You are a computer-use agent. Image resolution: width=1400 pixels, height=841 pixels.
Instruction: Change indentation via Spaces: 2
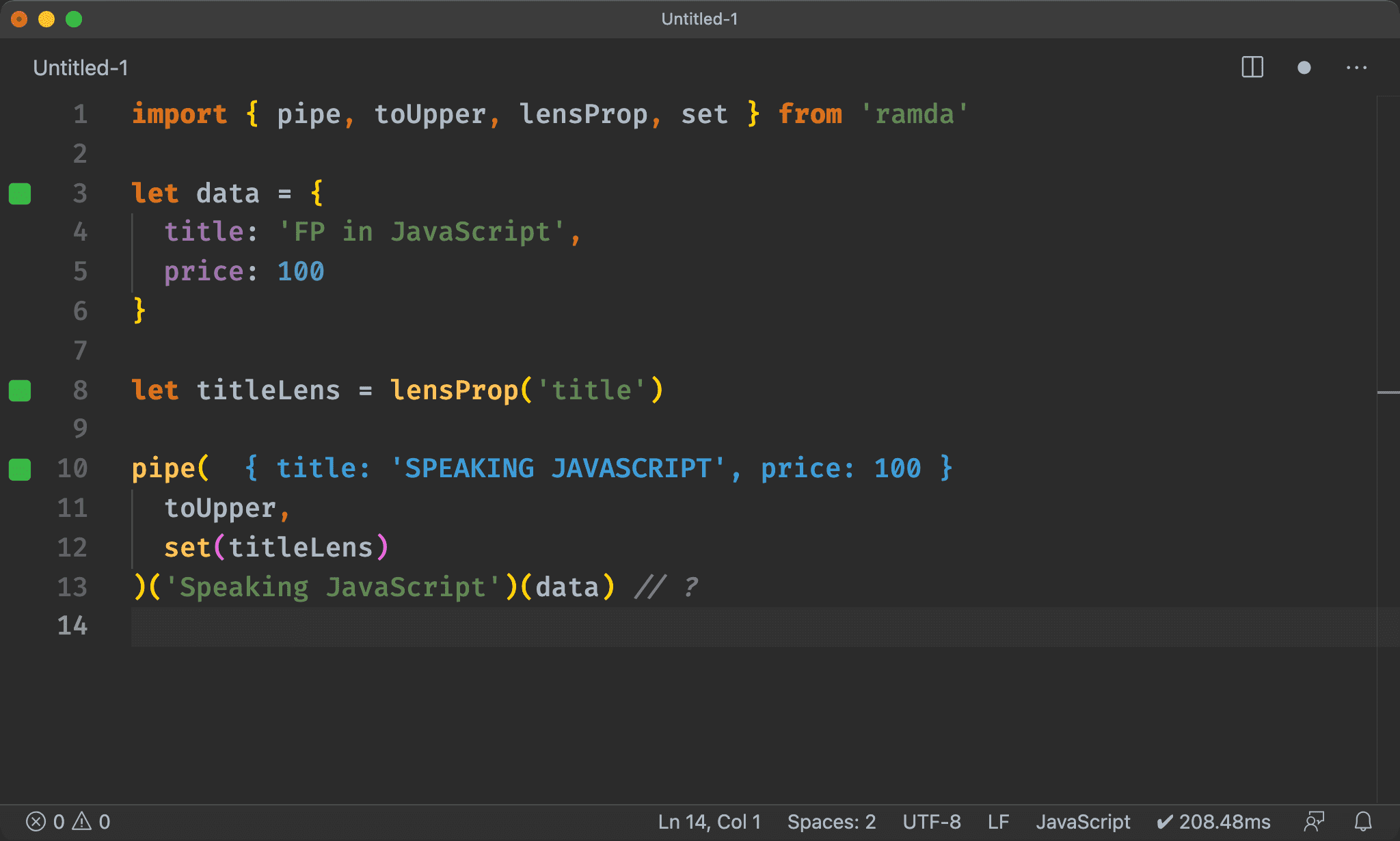tap(831, 821)
